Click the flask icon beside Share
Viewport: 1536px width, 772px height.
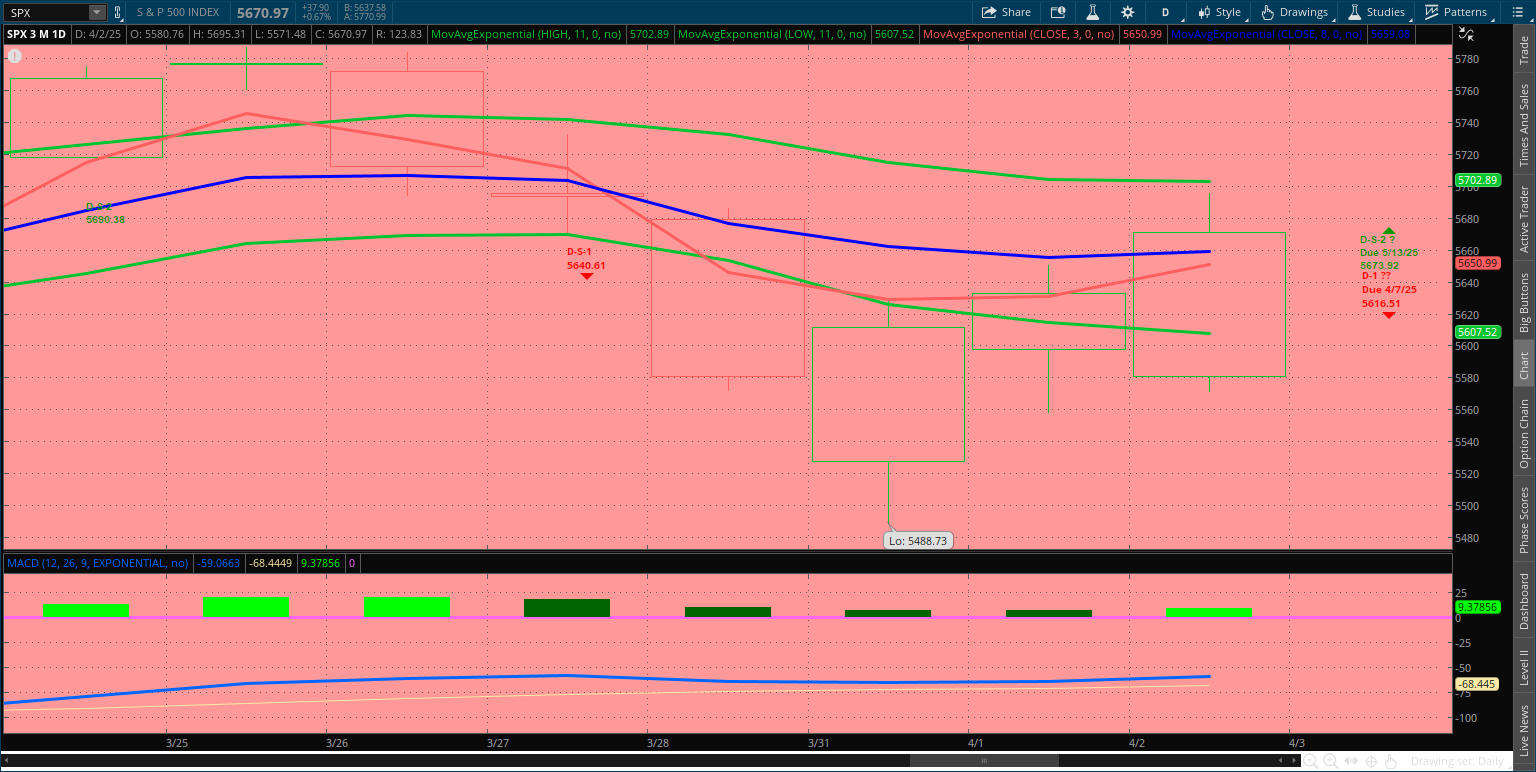(x=1093, y=12)
